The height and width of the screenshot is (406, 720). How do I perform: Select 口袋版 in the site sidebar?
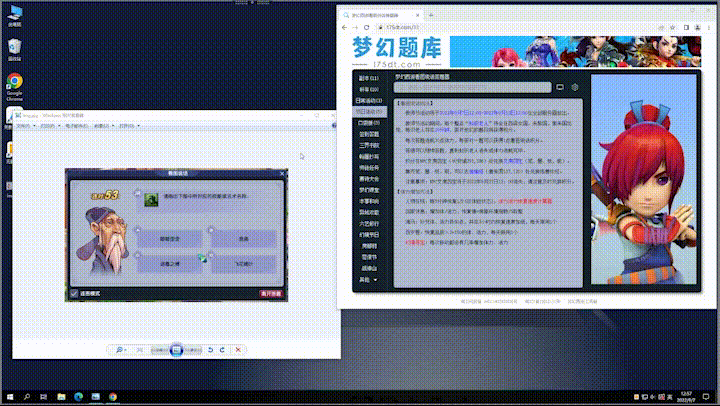click(369, 123)
